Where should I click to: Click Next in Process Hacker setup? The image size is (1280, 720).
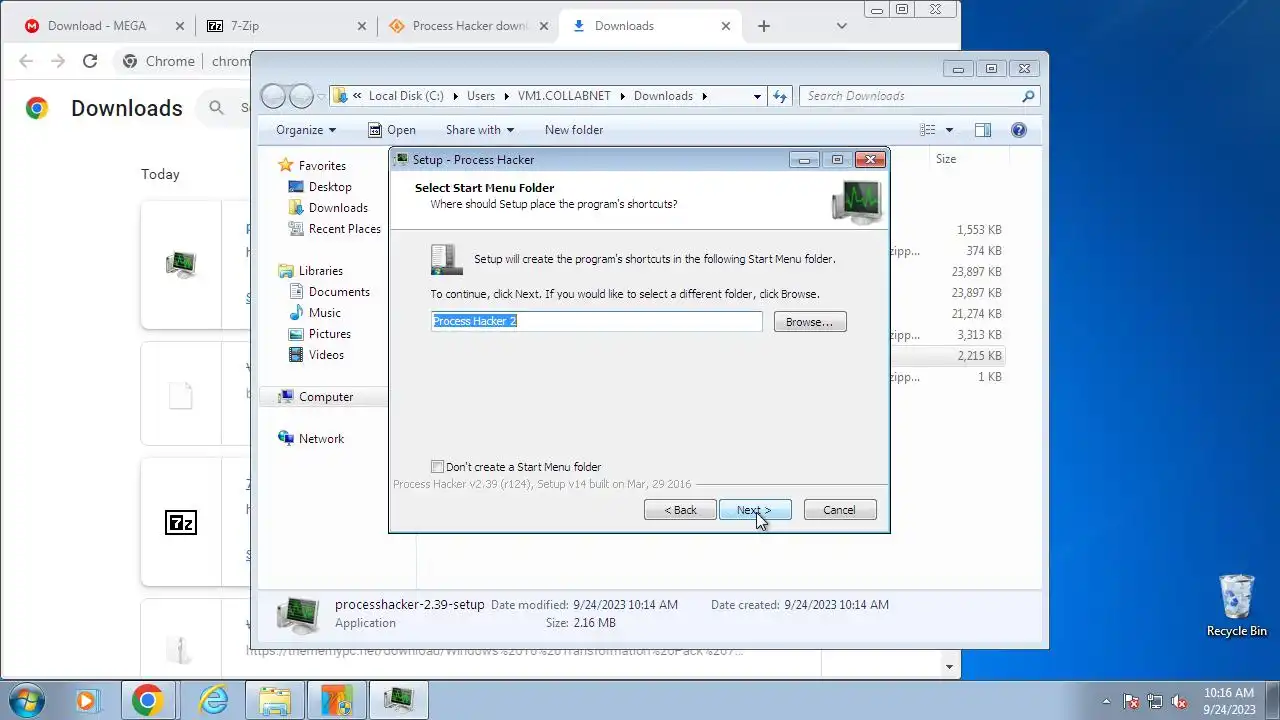755,510
